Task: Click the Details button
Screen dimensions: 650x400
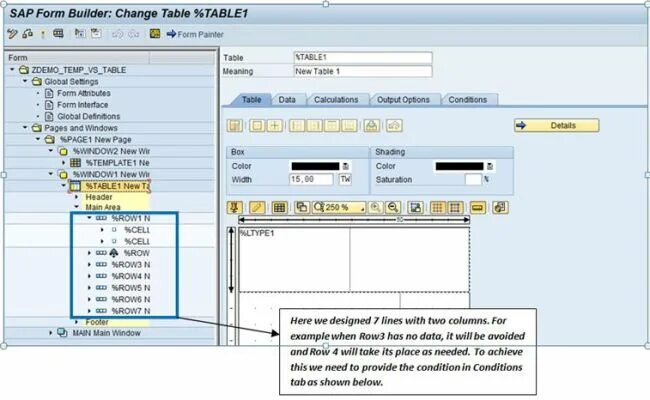Action: (557, 126)
